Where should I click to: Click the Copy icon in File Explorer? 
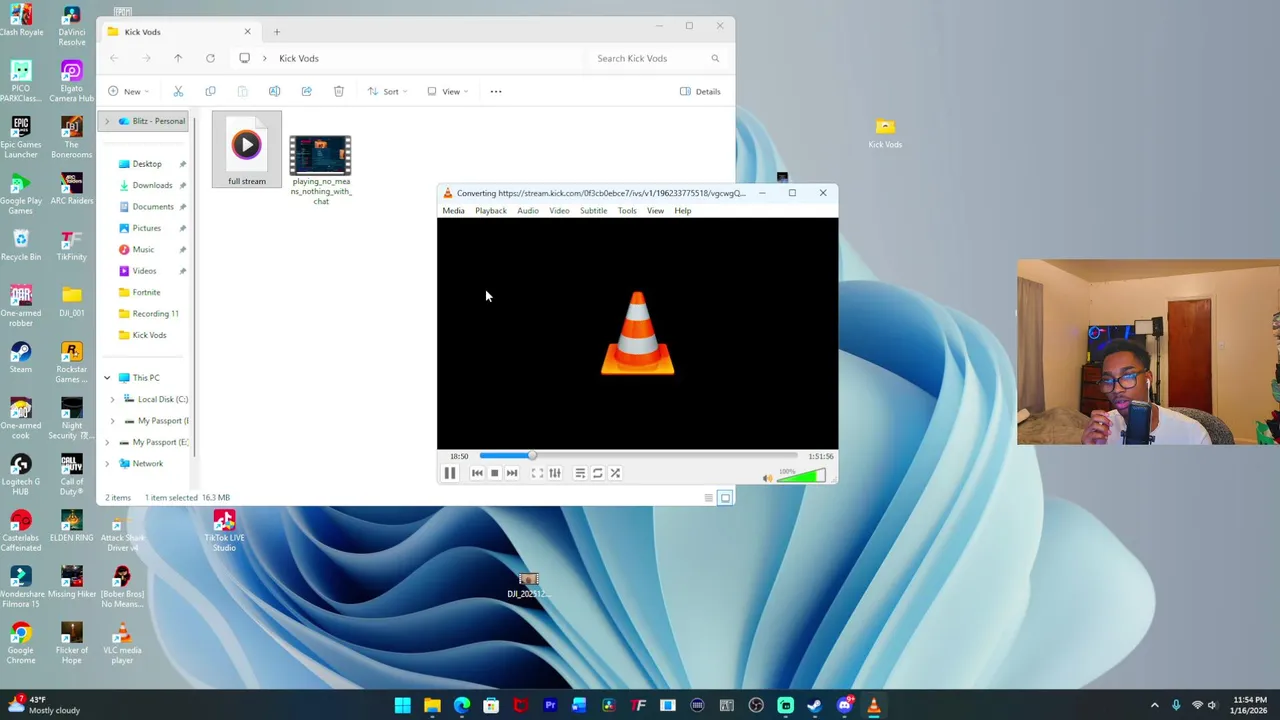coord(210,91)
